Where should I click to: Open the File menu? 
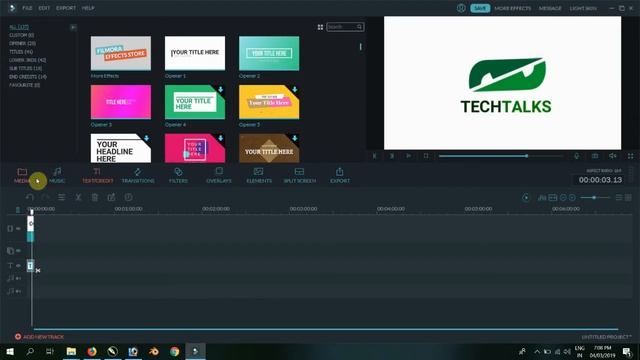tap(27, 8)
